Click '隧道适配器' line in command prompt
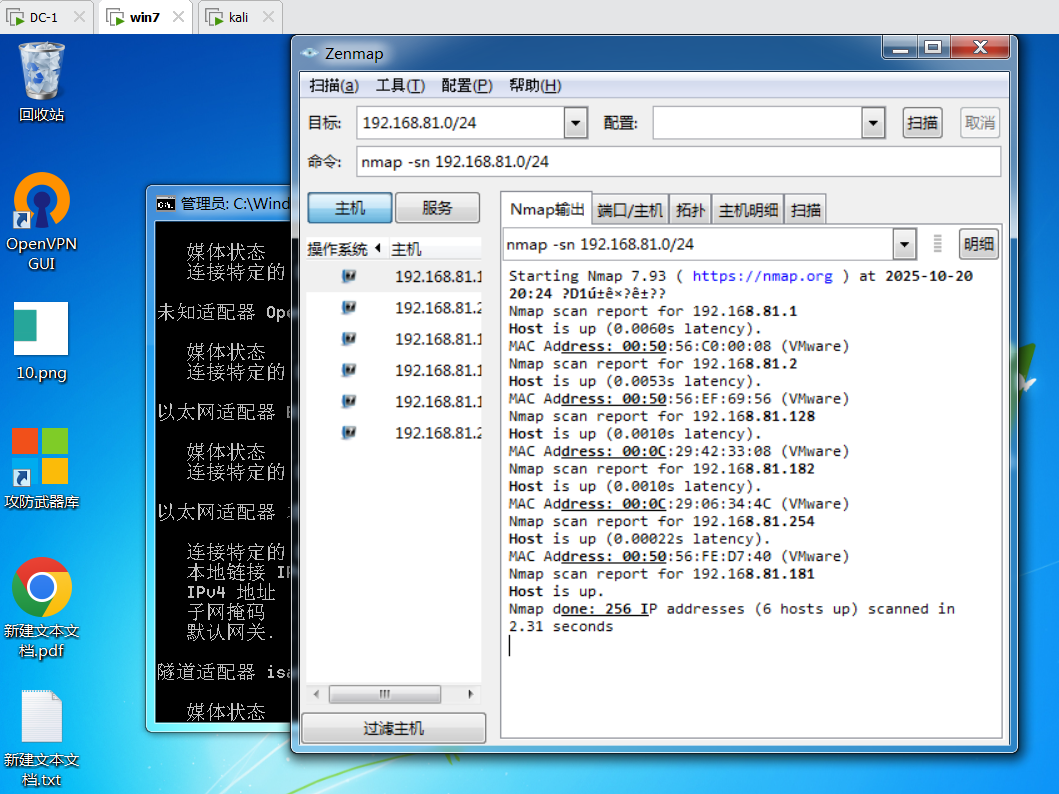This screenshot has height=794, width=1059. 224,672
